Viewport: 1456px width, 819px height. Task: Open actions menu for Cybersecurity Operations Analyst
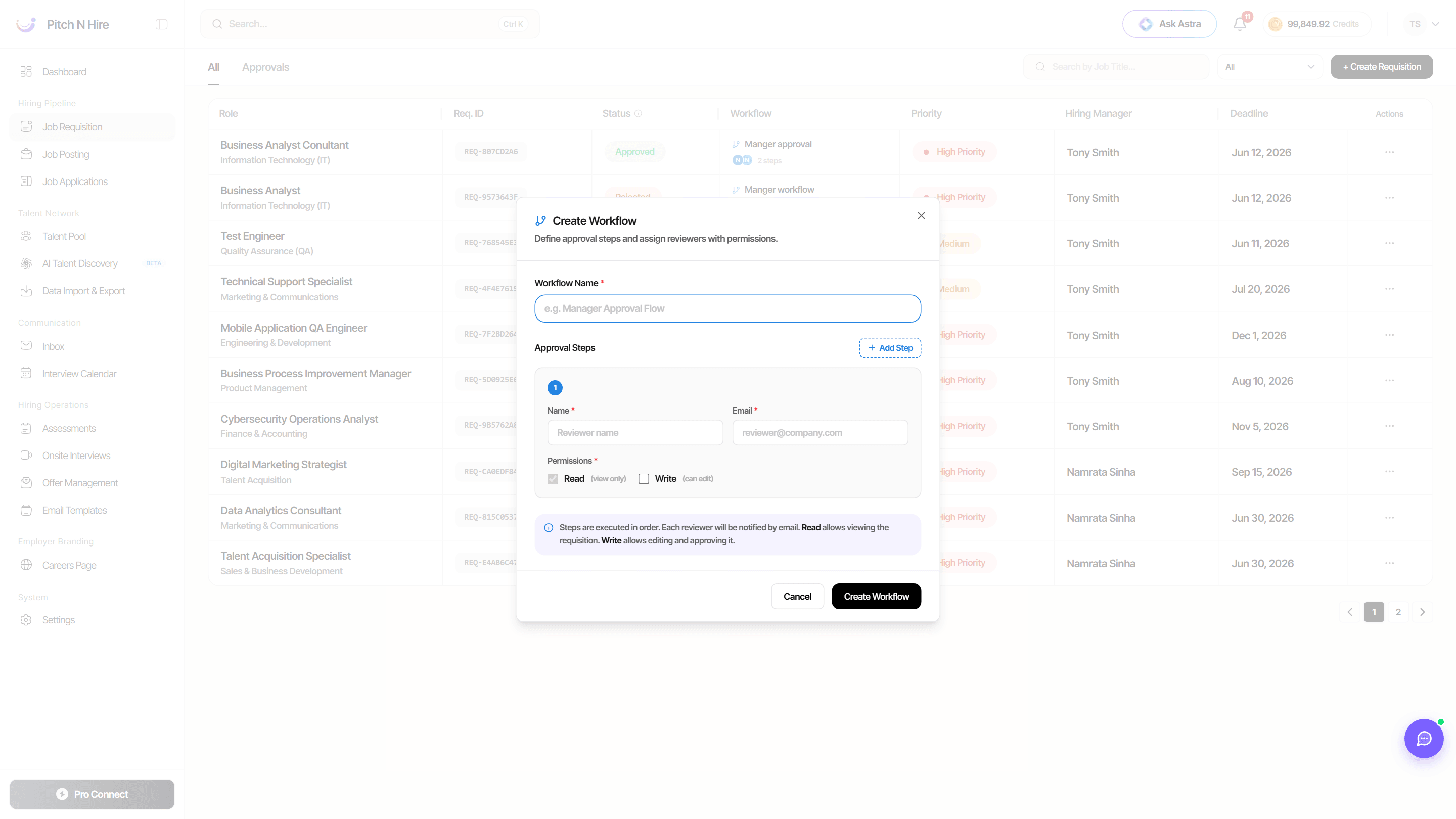pyautogui.click(x=1389, y=426)
